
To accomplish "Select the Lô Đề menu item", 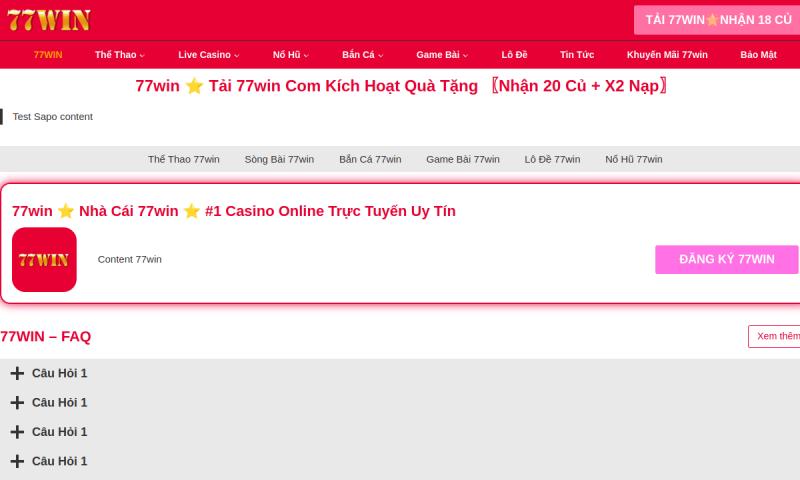I will [x=514, y=55].
